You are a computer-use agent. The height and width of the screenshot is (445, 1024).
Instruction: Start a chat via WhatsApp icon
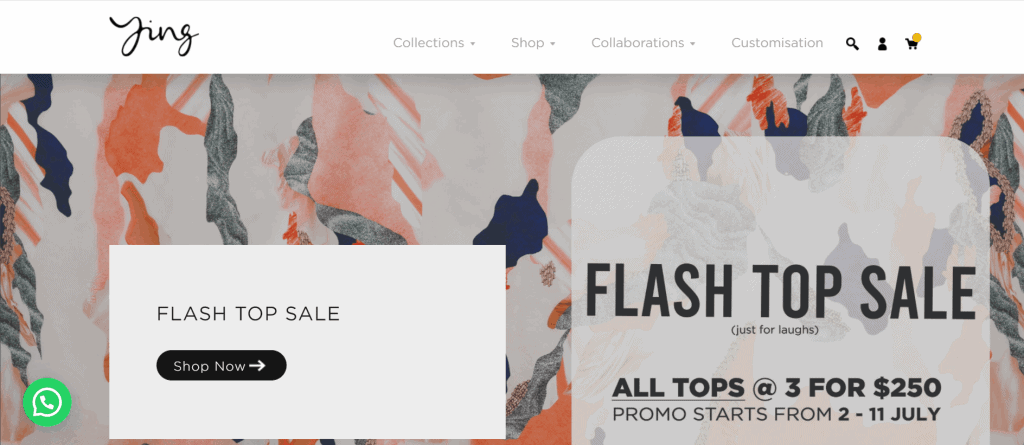[47, 403]
